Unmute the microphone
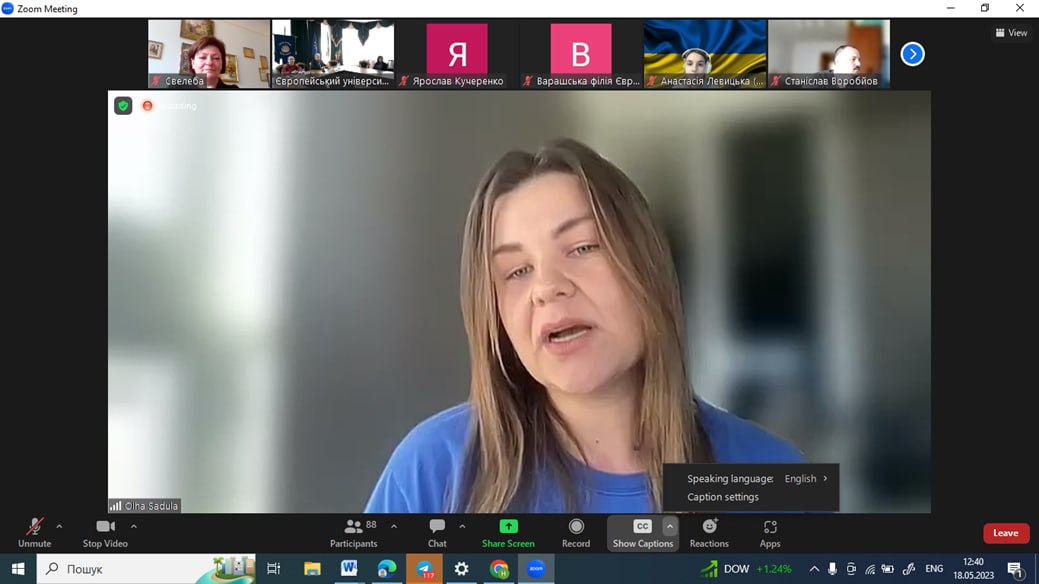 pyautogui.click(x=34, y=533)
